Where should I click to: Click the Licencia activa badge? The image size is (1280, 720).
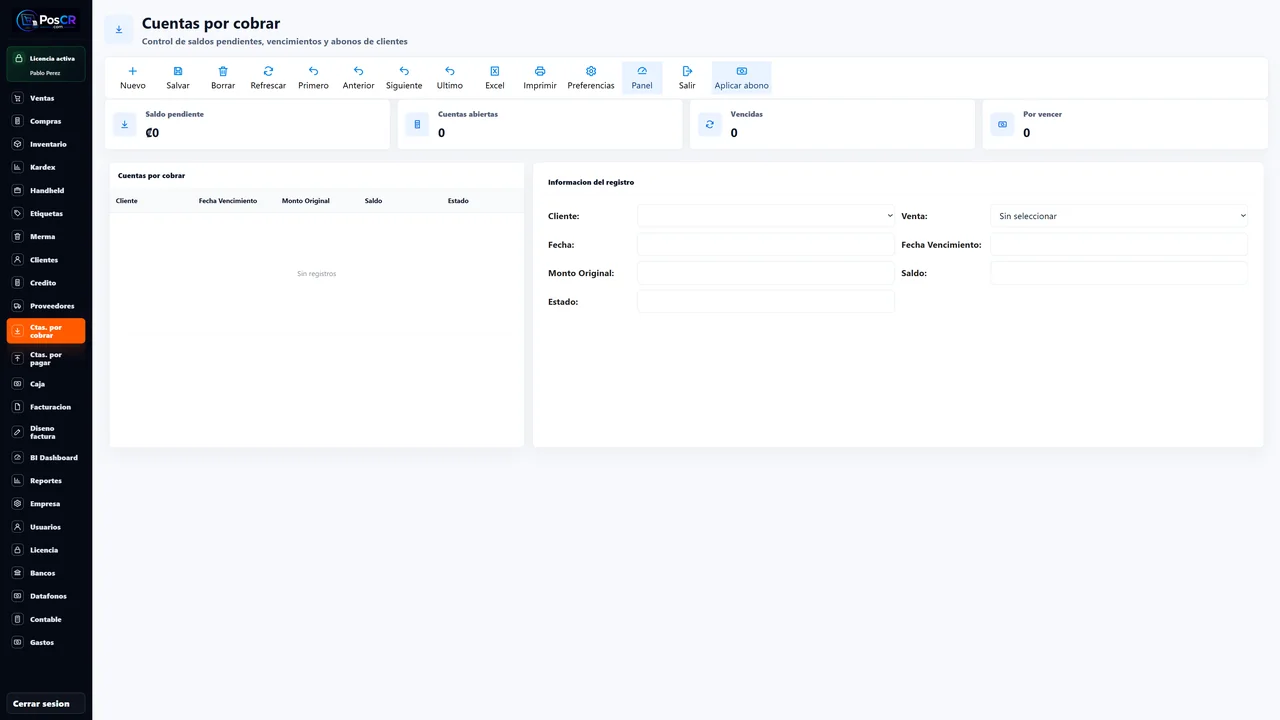pos(46,64)
